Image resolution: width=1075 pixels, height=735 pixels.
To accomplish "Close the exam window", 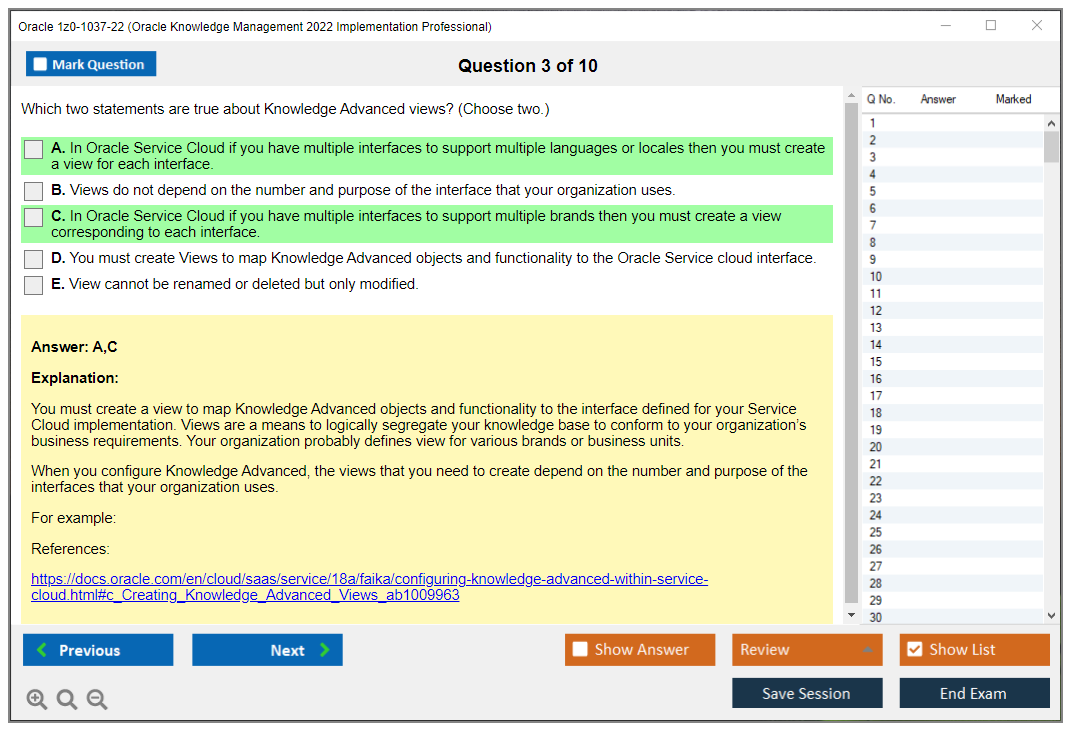I will 1037,25.
